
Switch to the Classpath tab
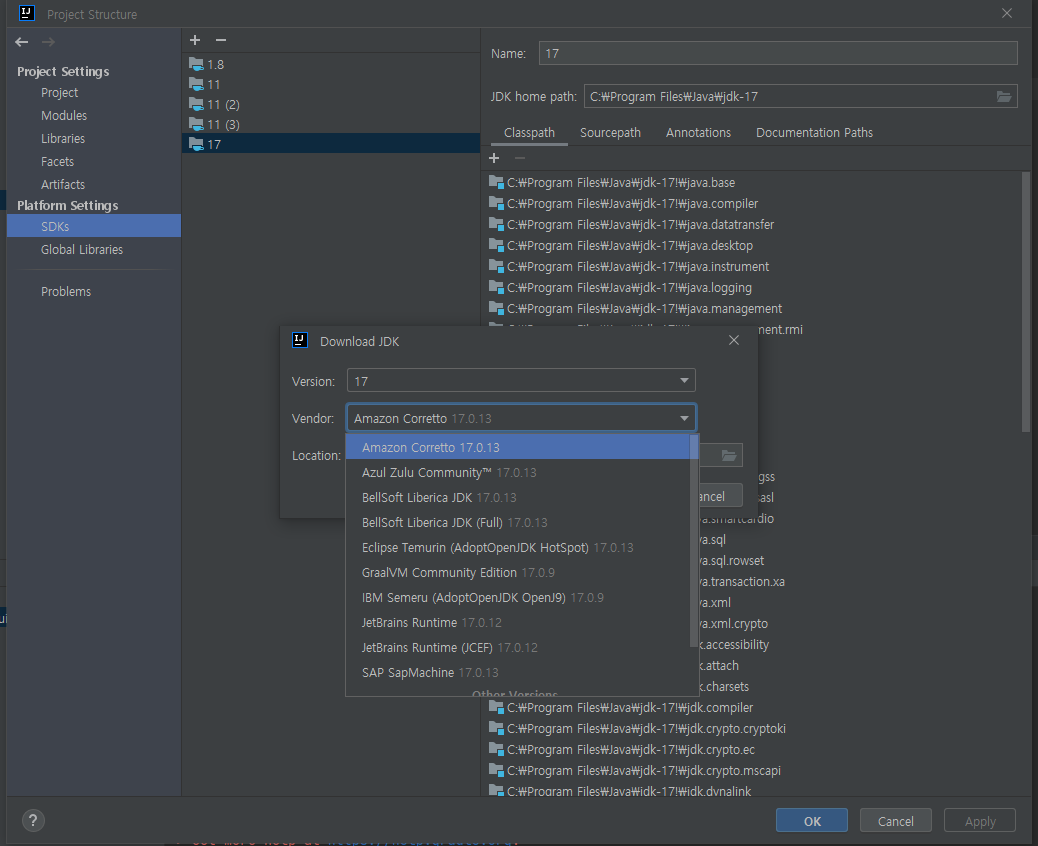(529, 132)
